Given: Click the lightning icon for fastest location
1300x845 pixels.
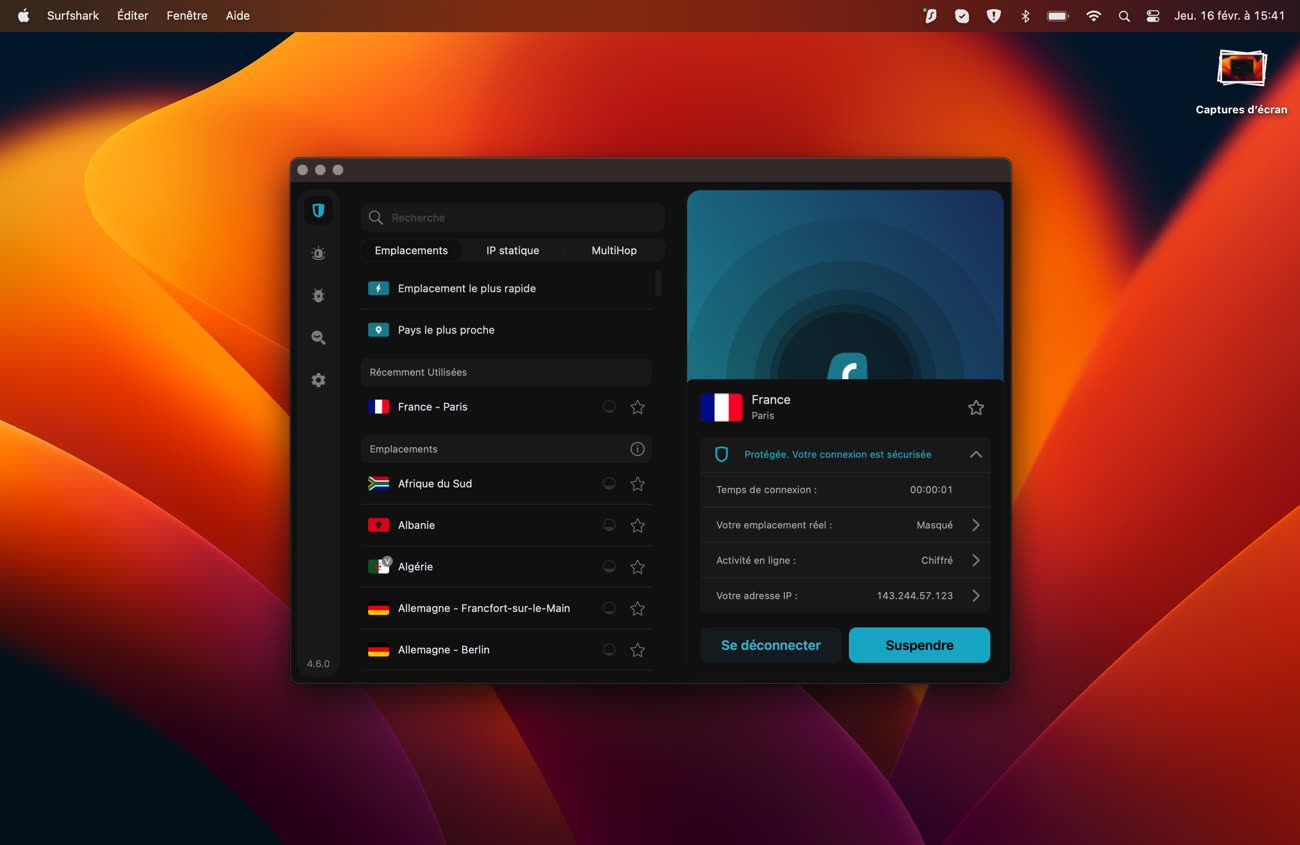Looking at the screenshot, I should pos(378,288).
